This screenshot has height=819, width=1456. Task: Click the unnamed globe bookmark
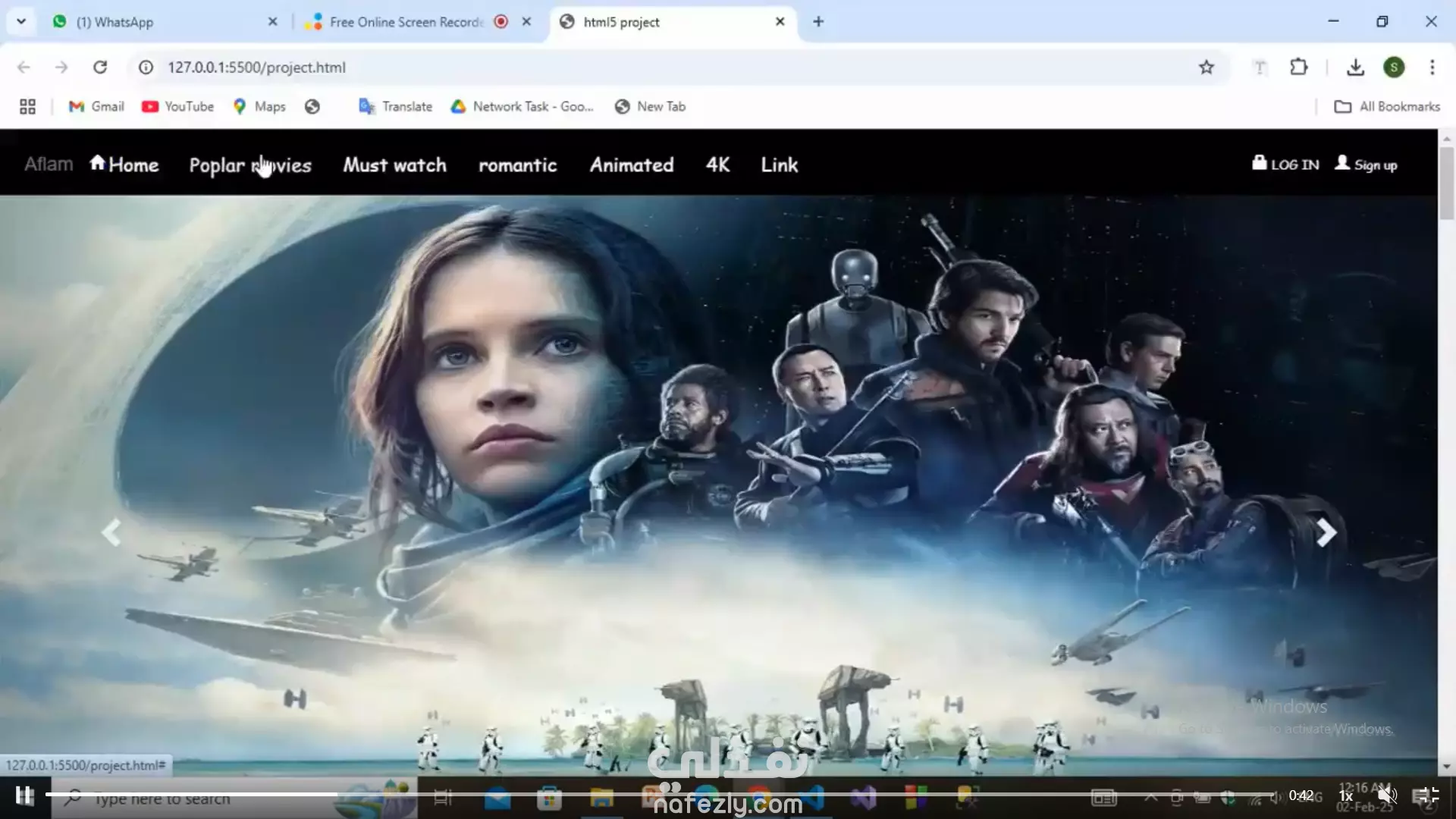point(312,107)
